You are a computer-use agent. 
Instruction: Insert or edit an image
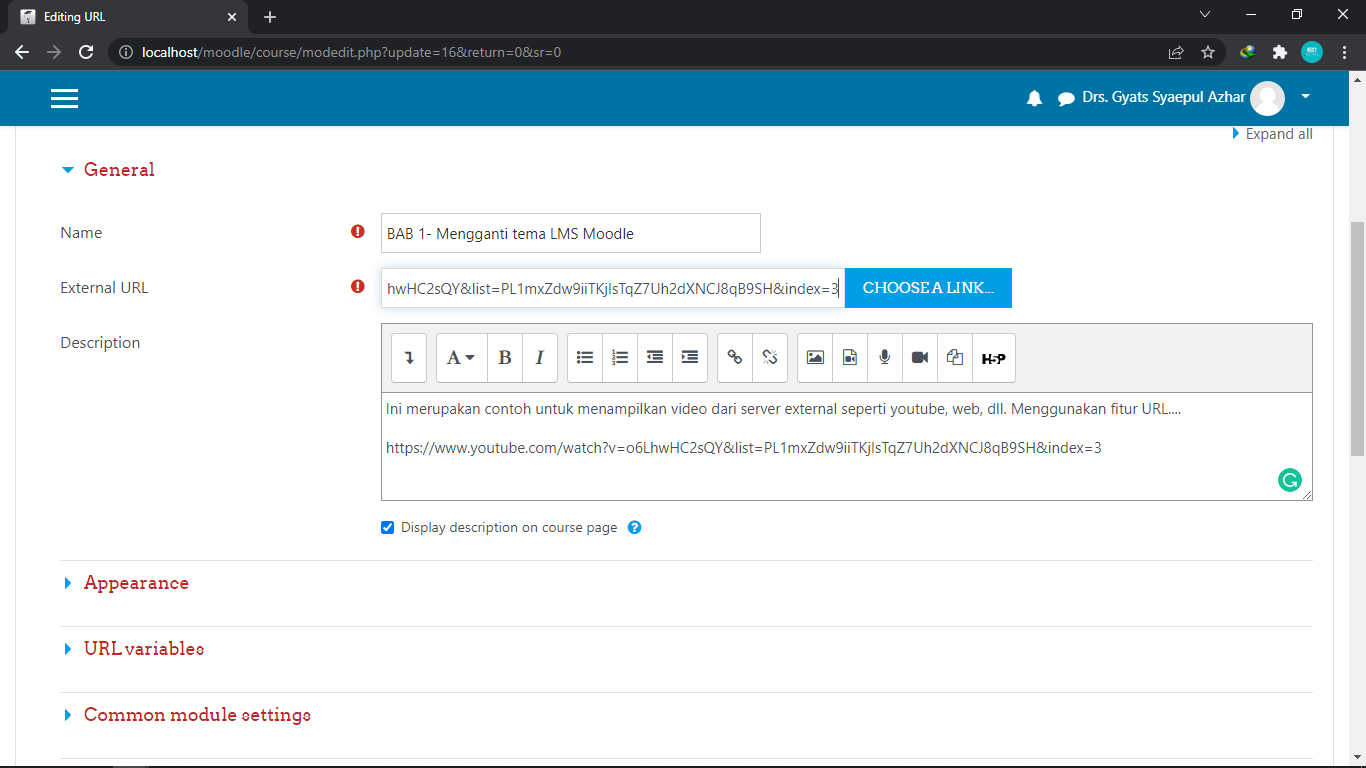[815, 358]
